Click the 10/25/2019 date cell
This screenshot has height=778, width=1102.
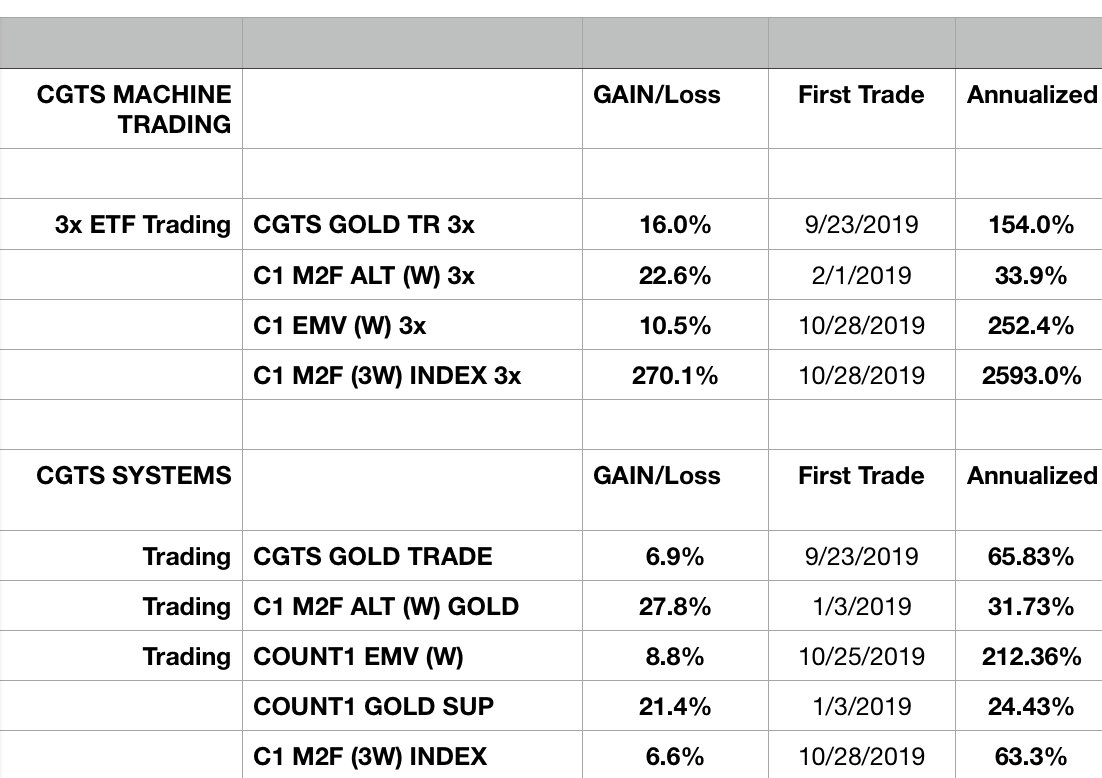pyautogui.click(x=861, y=657)
